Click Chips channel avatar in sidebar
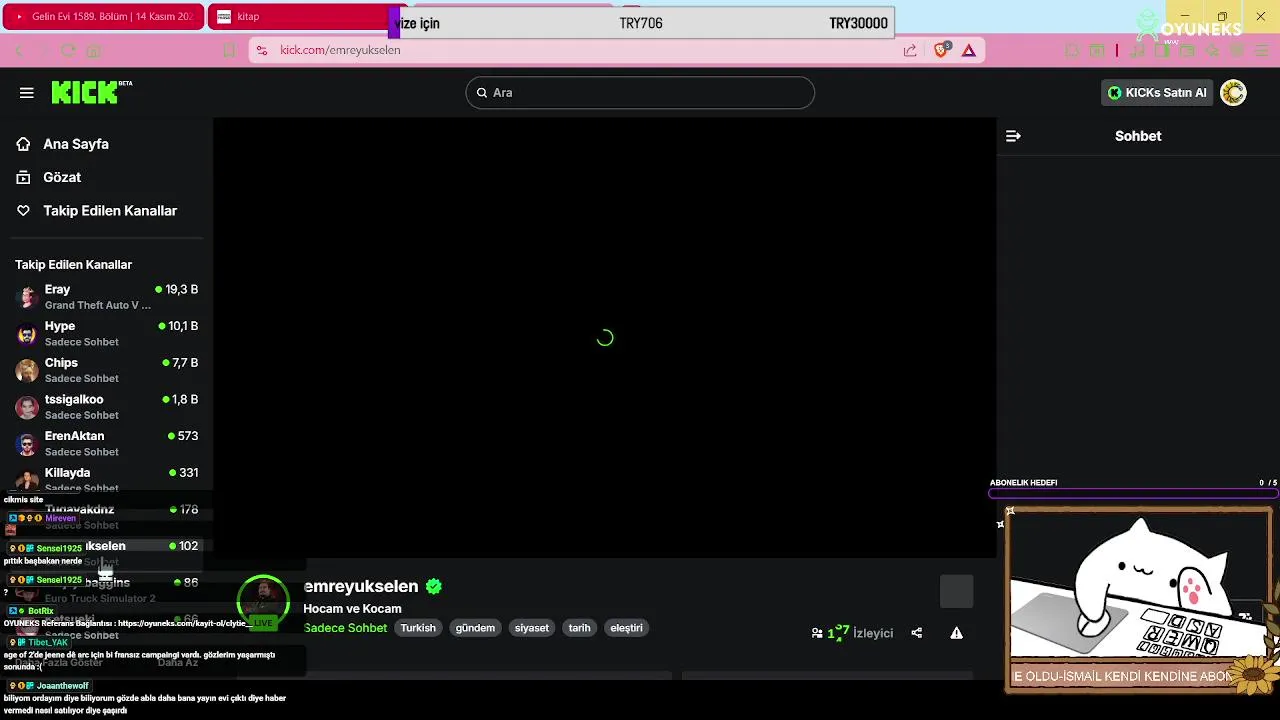Viewport: 1280px width, 720px height. pos(27,370)
